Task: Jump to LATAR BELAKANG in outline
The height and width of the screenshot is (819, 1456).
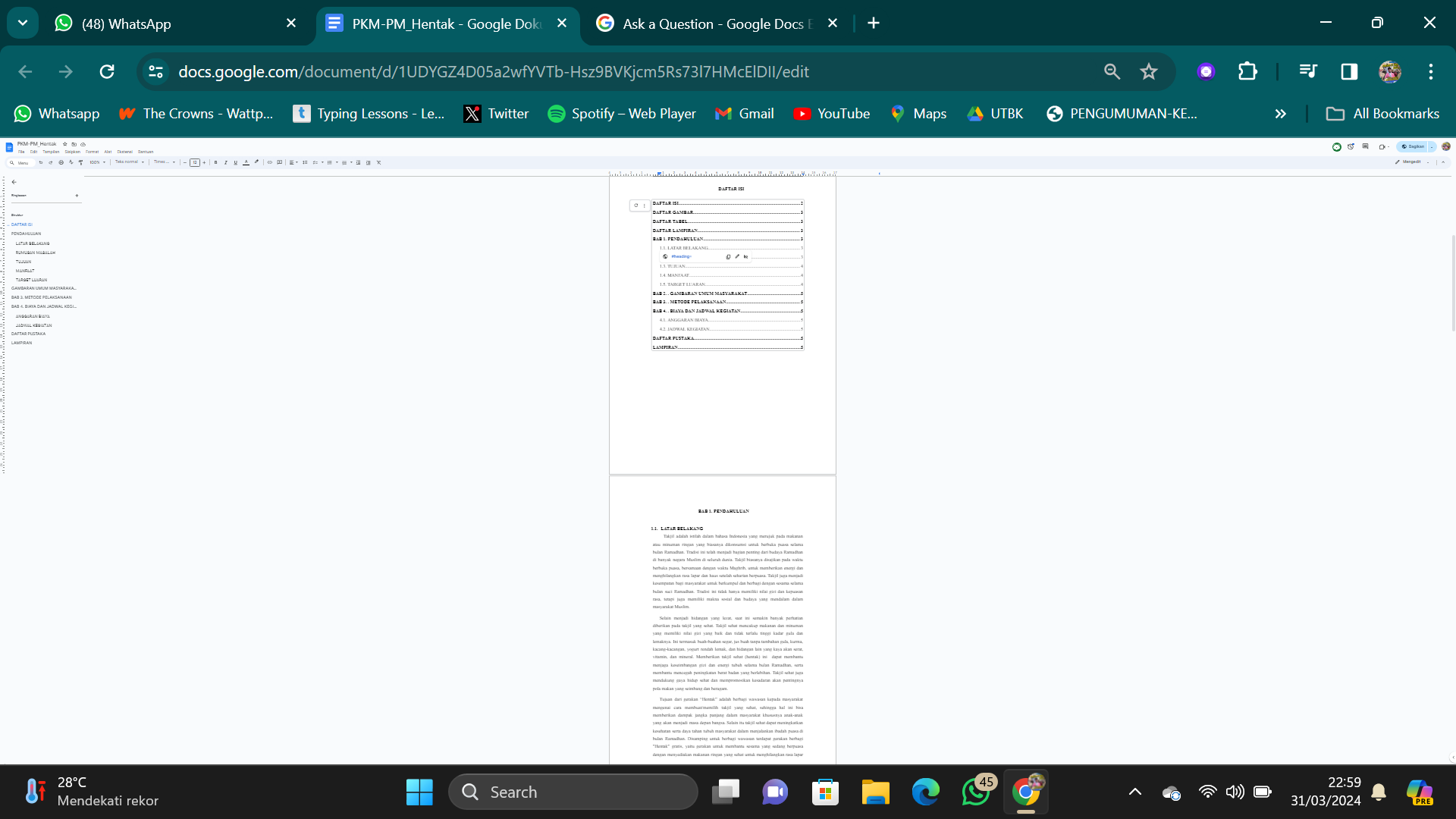Action: tap(33, 243)
